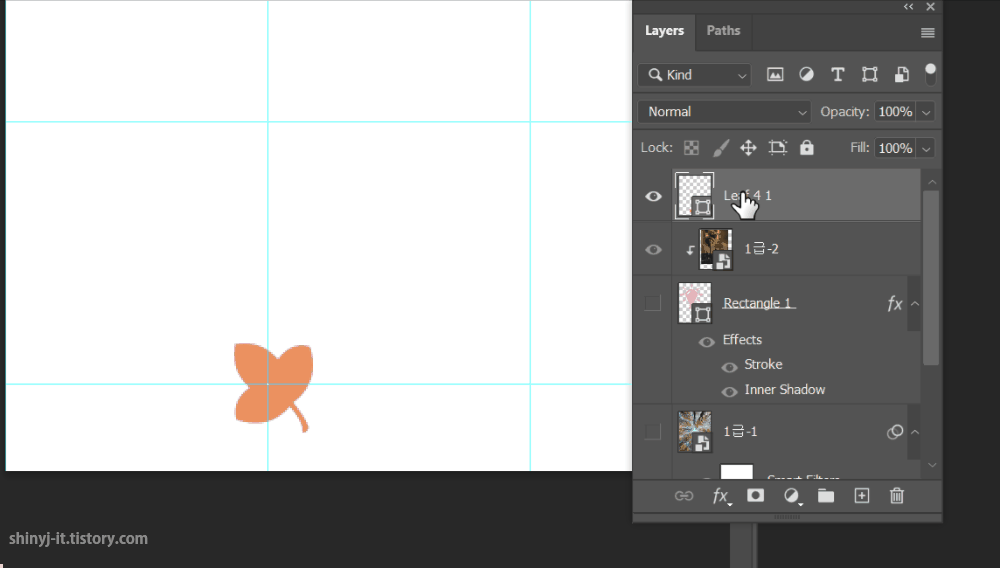Create new fill or adjustment layer
The width and height of the screenshot is (1000, 568).
point(791,496)
